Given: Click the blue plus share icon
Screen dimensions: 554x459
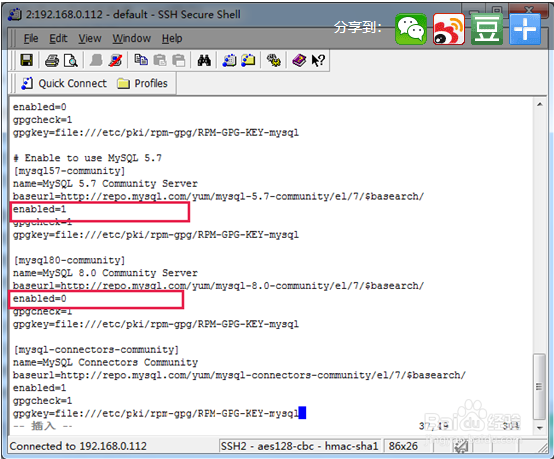Looking at the screenshot, I should pyautogui.click(x=525, y=29).
